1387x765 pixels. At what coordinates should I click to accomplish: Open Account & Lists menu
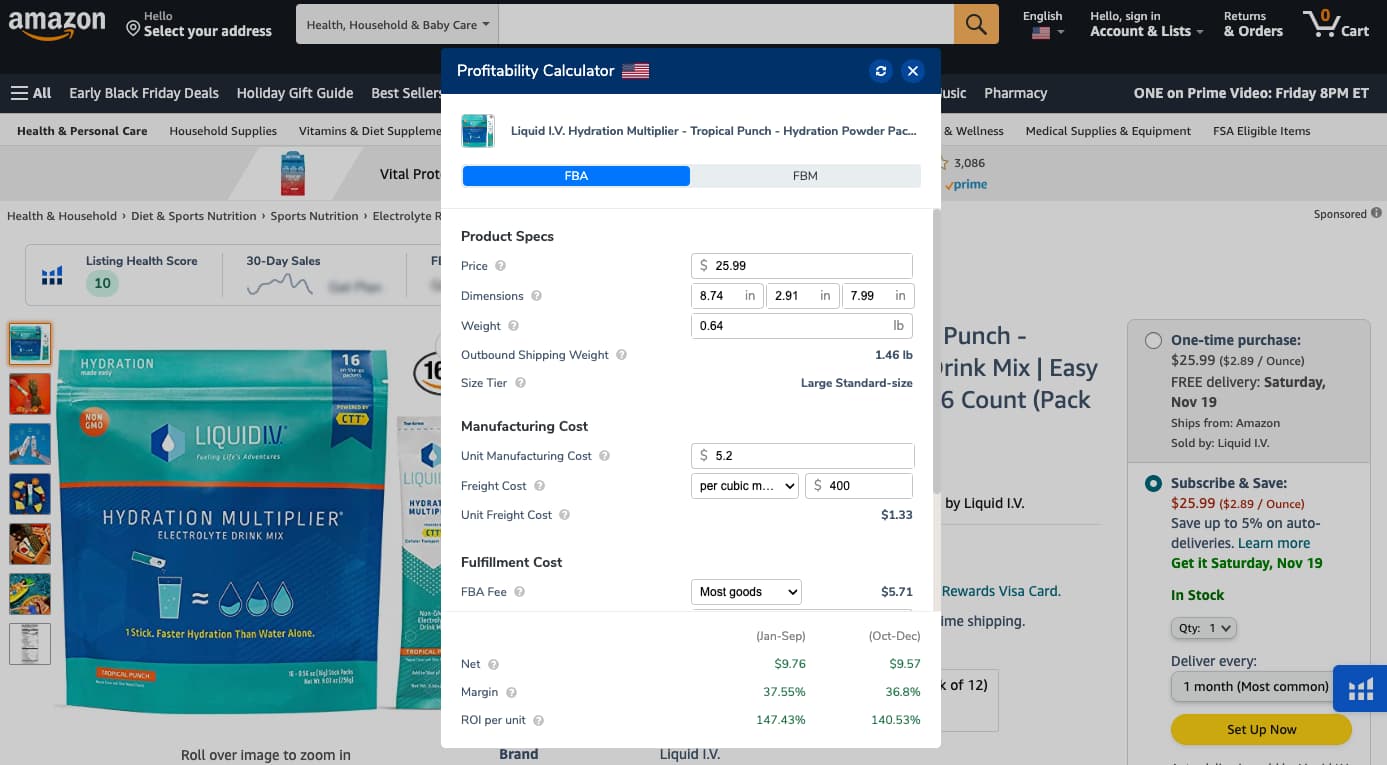coord(1146,24)
